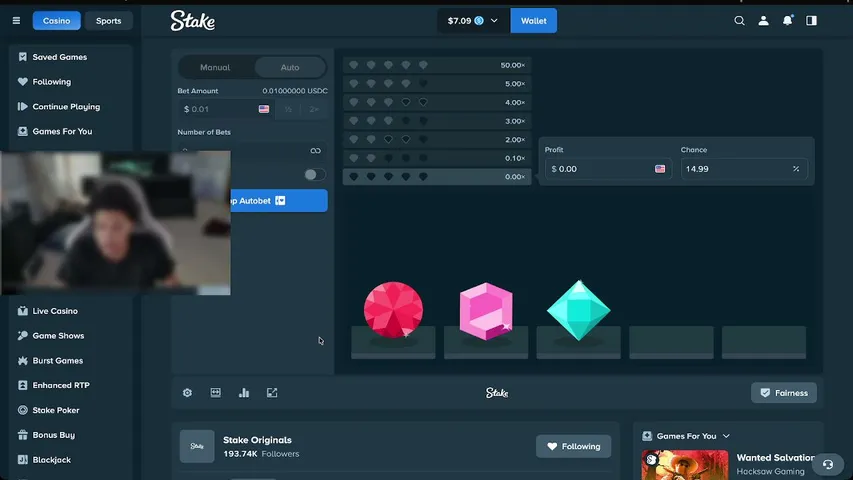Screen dimensions: 853x480
Task: Open the Wallet
Action: (534, 21)
